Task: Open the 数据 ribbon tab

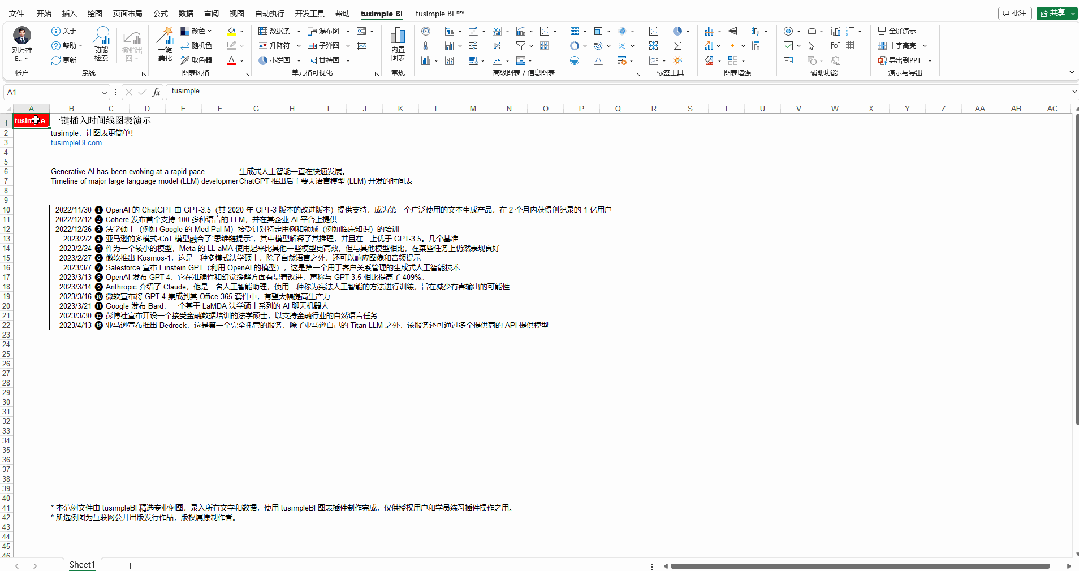Action: (x=186, y=14)
